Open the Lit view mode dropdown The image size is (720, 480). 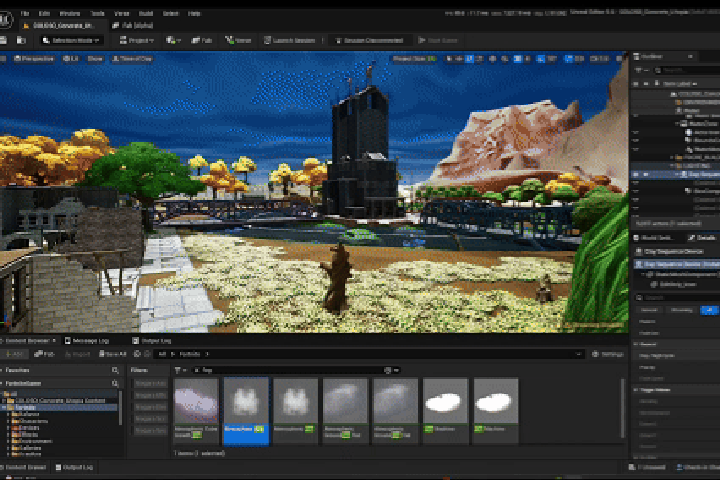pos(71,59)
